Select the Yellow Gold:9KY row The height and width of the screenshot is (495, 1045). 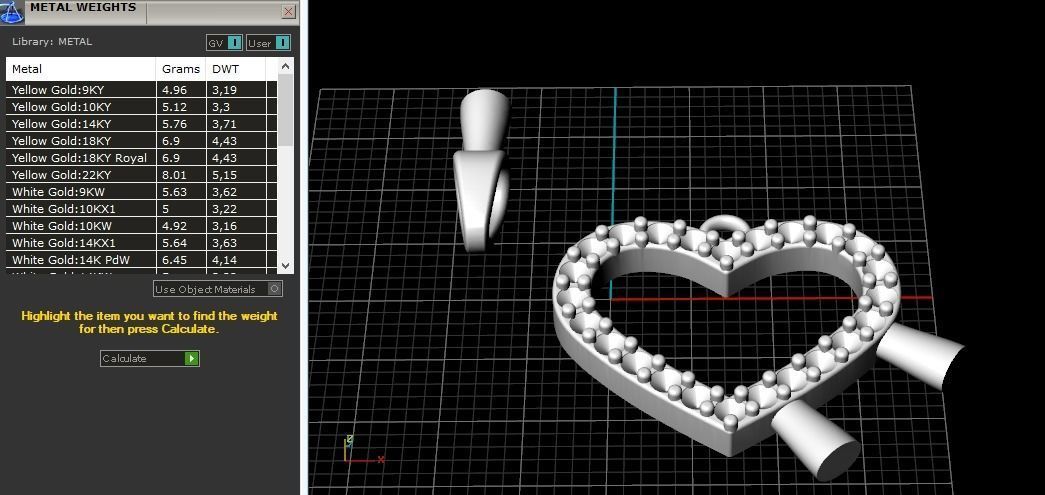[x=142, y=89]
